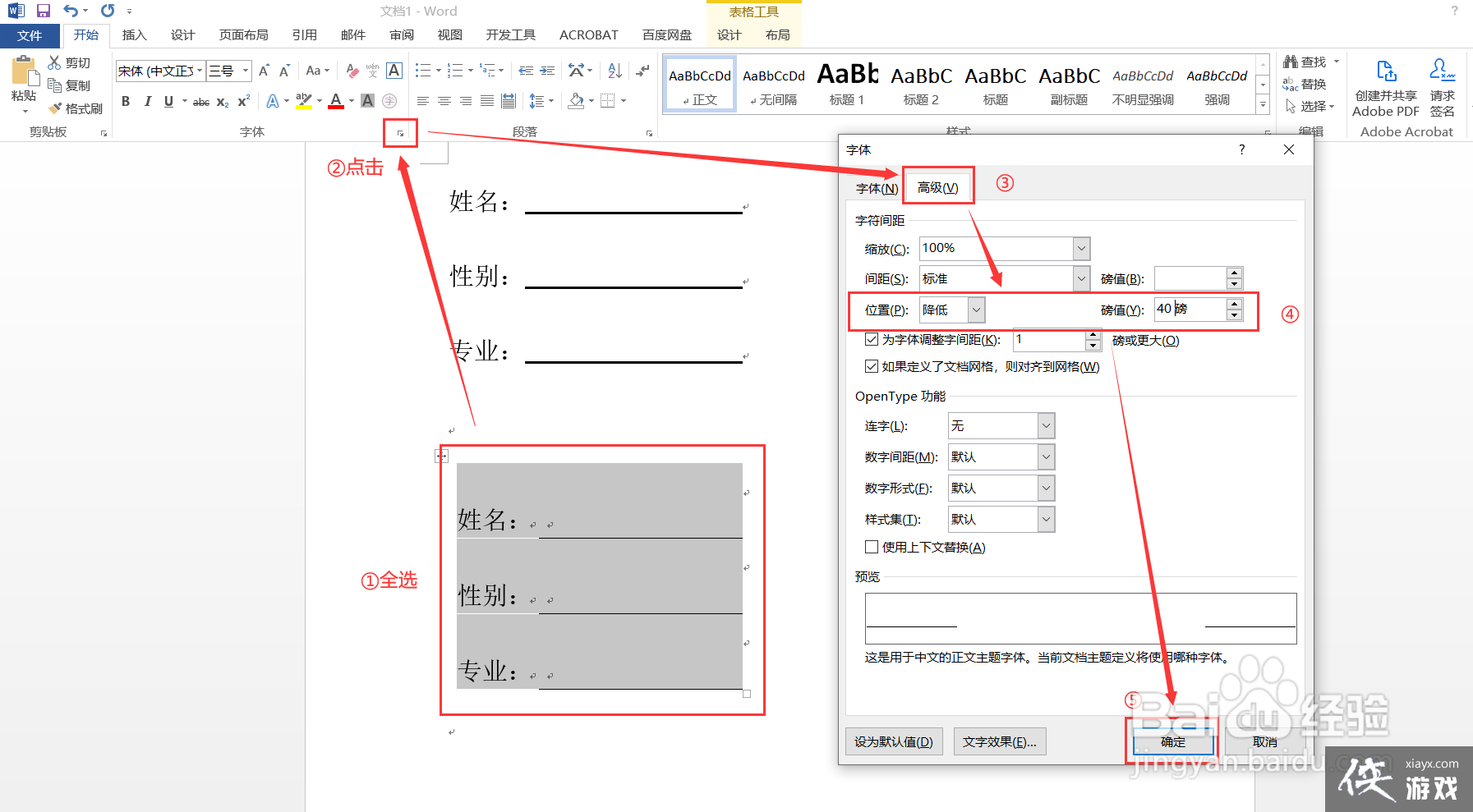
Task: Click Create and Share Adobe PDF
Action: [1386, 89]
